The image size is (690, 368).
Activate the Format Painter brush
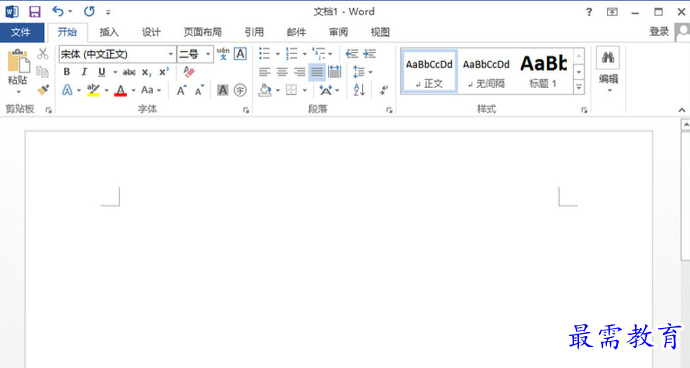43,90
